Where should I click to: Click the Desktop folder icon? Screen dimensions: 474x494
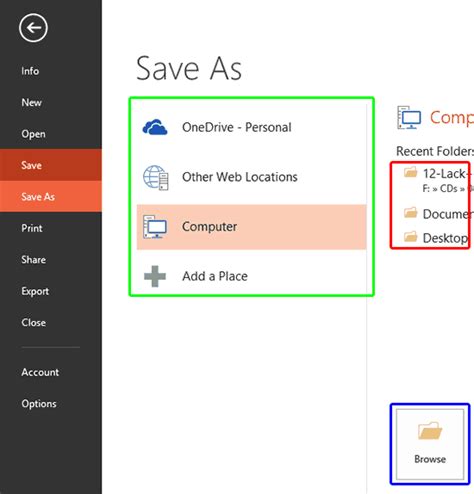click(411, 237)
